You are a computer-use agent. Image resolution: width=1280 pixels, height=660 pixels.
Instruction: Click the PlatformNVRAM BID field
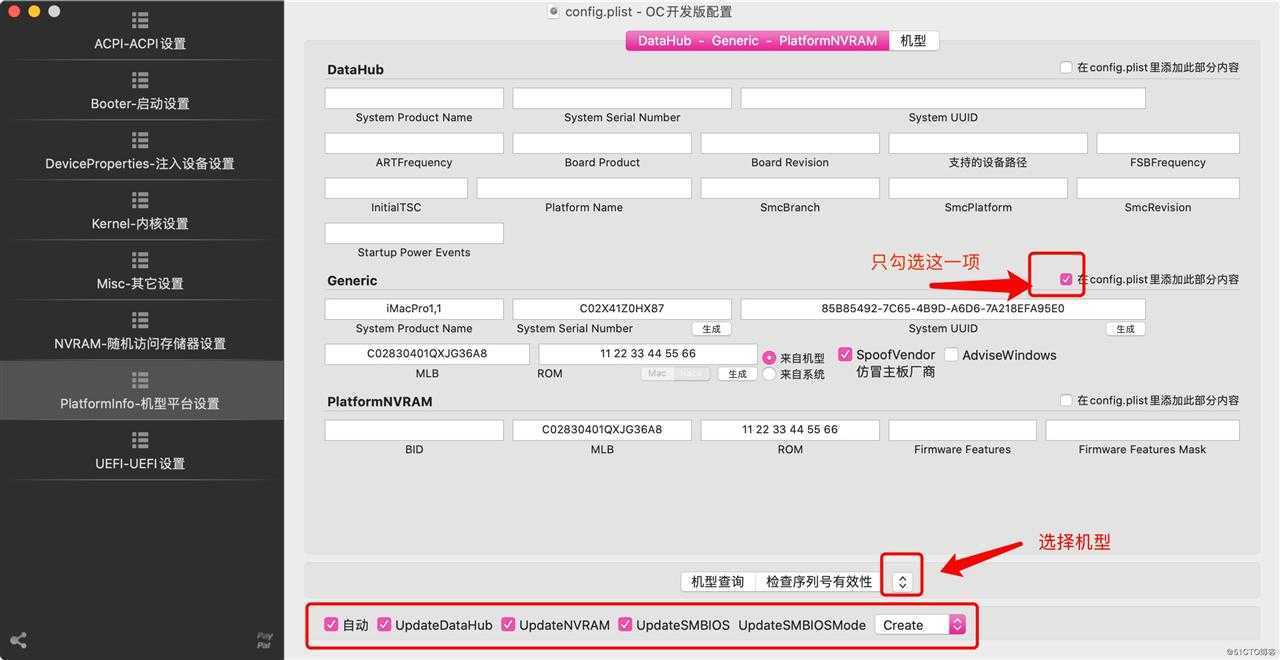pos(414,430)
